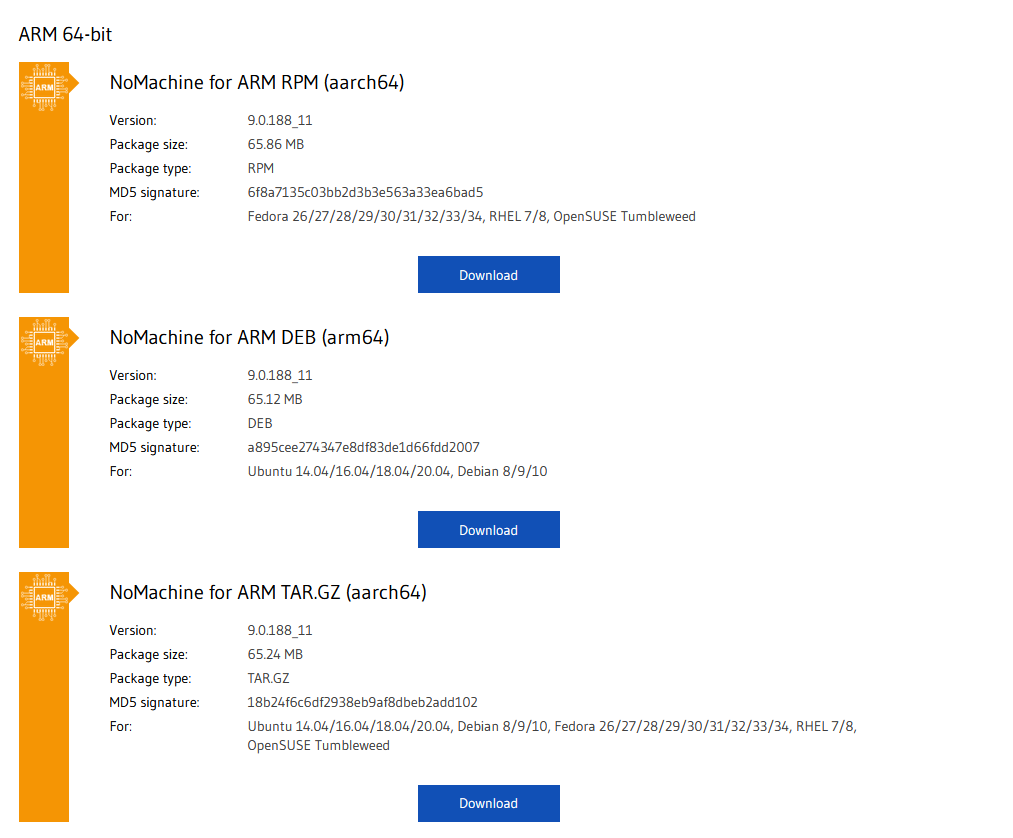Click the 'ARM 64-bit' section heading

(x=65, y=34)
